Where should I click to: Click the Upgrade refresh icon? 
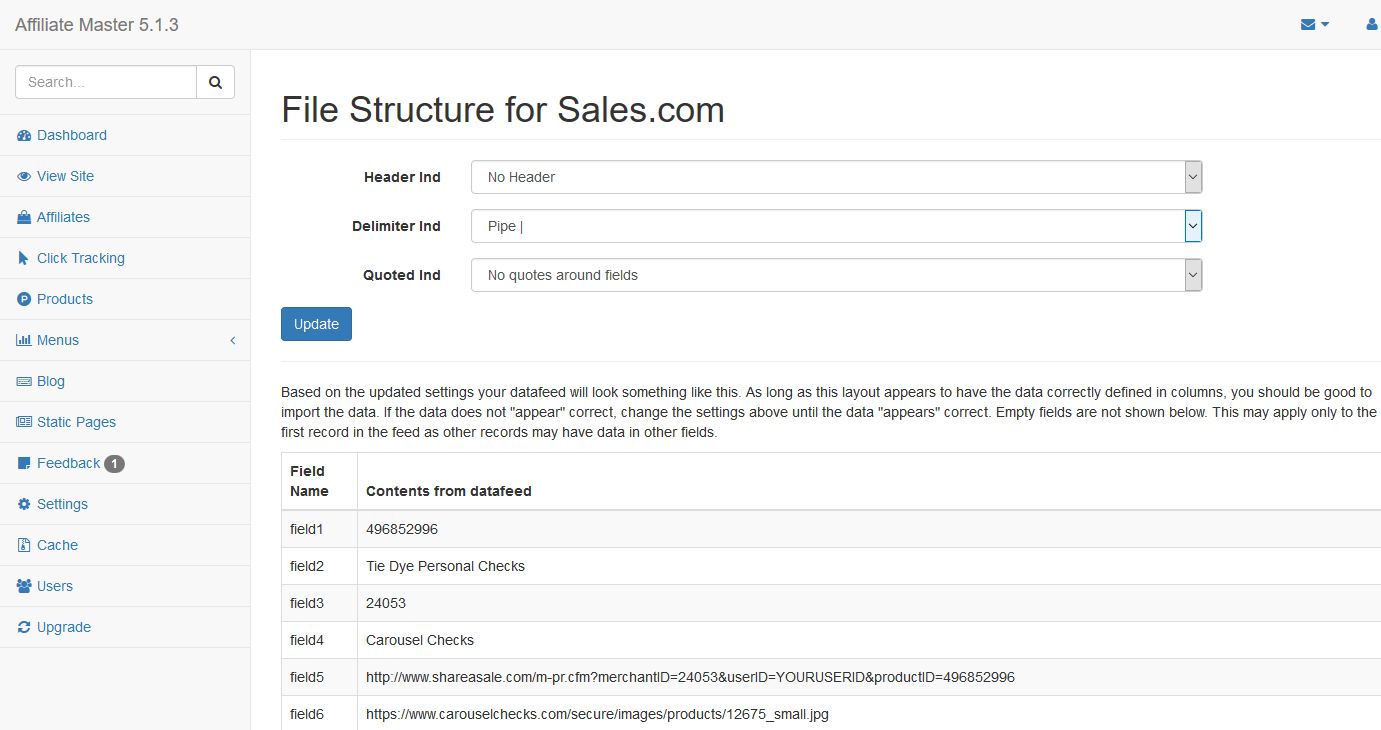(x=24, y=627)
